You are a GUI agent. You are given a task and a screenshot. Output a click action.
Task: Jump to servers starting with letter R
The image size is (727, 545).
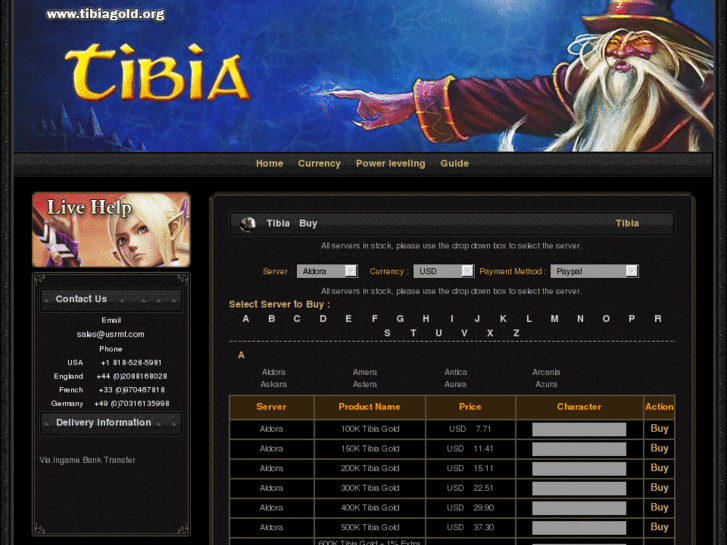pos(657,319)
